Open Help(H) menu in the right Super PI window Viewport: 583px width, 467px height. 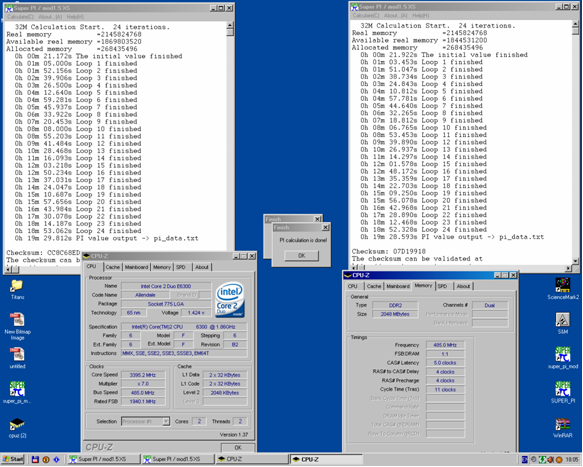coord(421,15)
